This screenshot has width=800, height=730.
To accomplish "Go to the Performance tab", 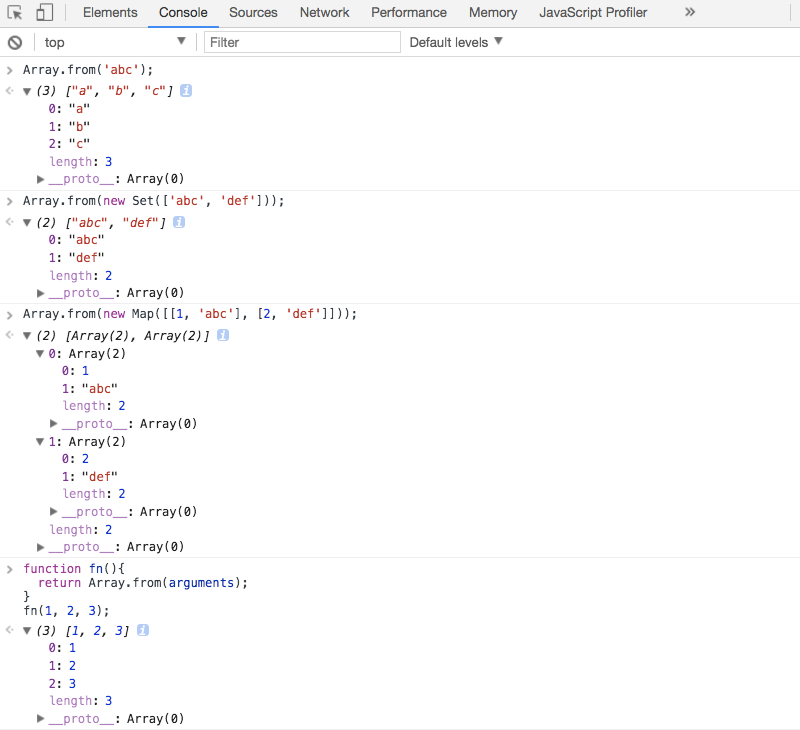I will 409,12.
